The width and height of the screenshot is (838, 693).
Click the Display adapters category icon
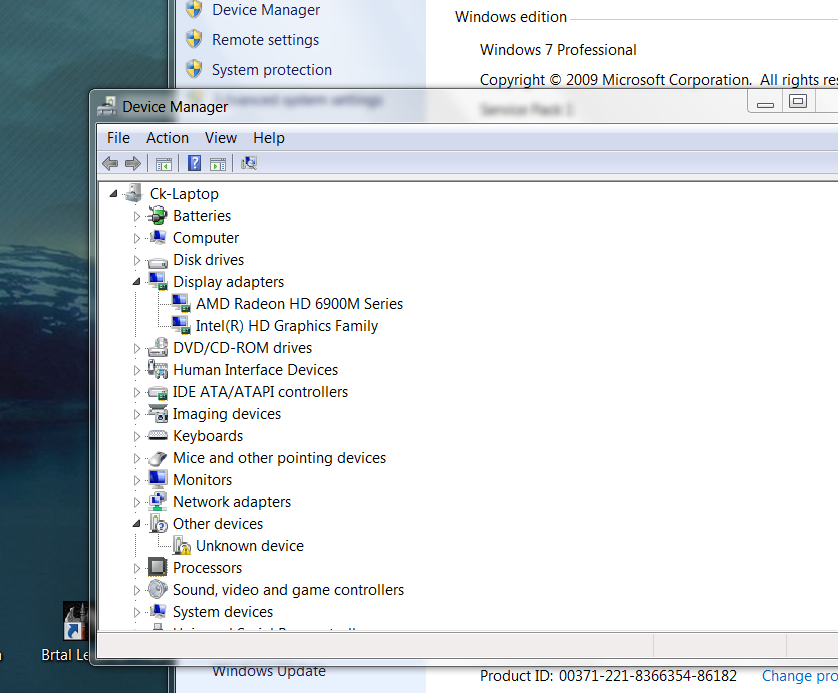pyautogui.click(x=158, y=281)
